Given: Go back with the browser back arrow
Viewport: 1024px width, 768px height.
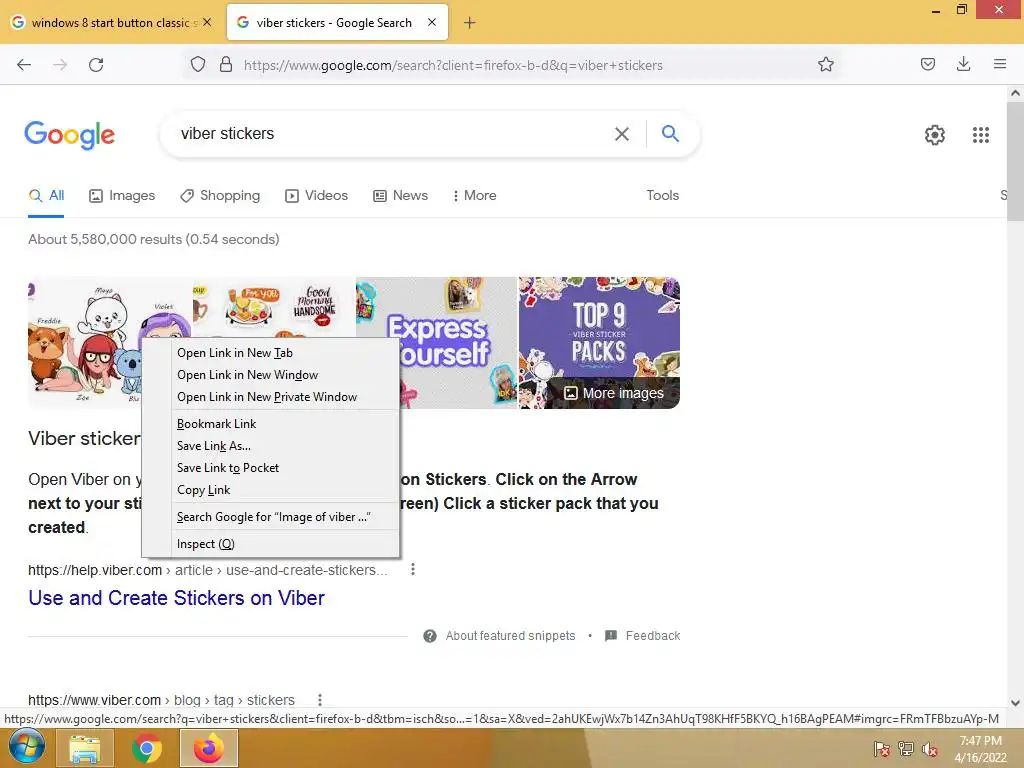Looking at the screenshot, I should click(x=24, y=65).
